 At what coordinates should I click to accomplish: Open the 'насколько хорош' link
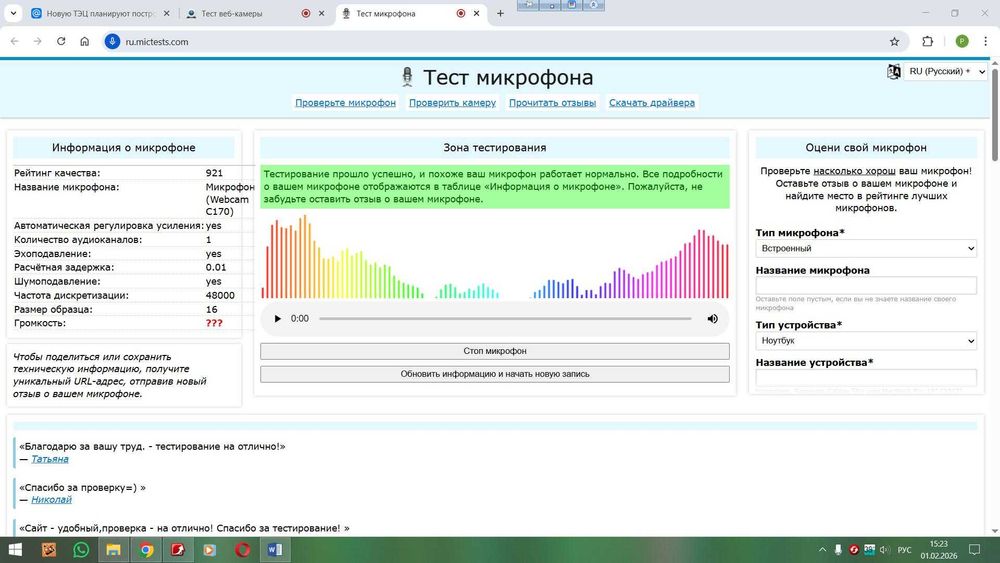(x=854, y=171)
